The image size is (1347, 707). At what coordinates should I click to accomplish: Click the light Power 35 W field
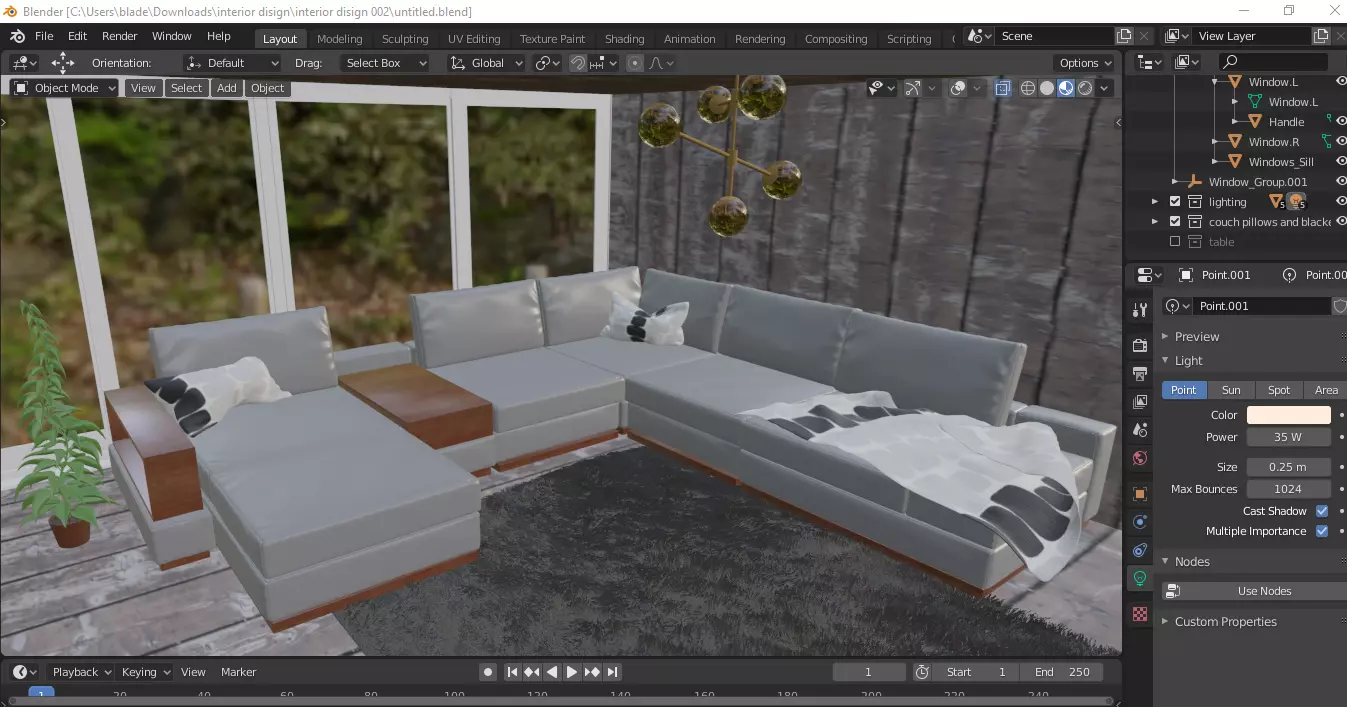[x=1288, y=437]
